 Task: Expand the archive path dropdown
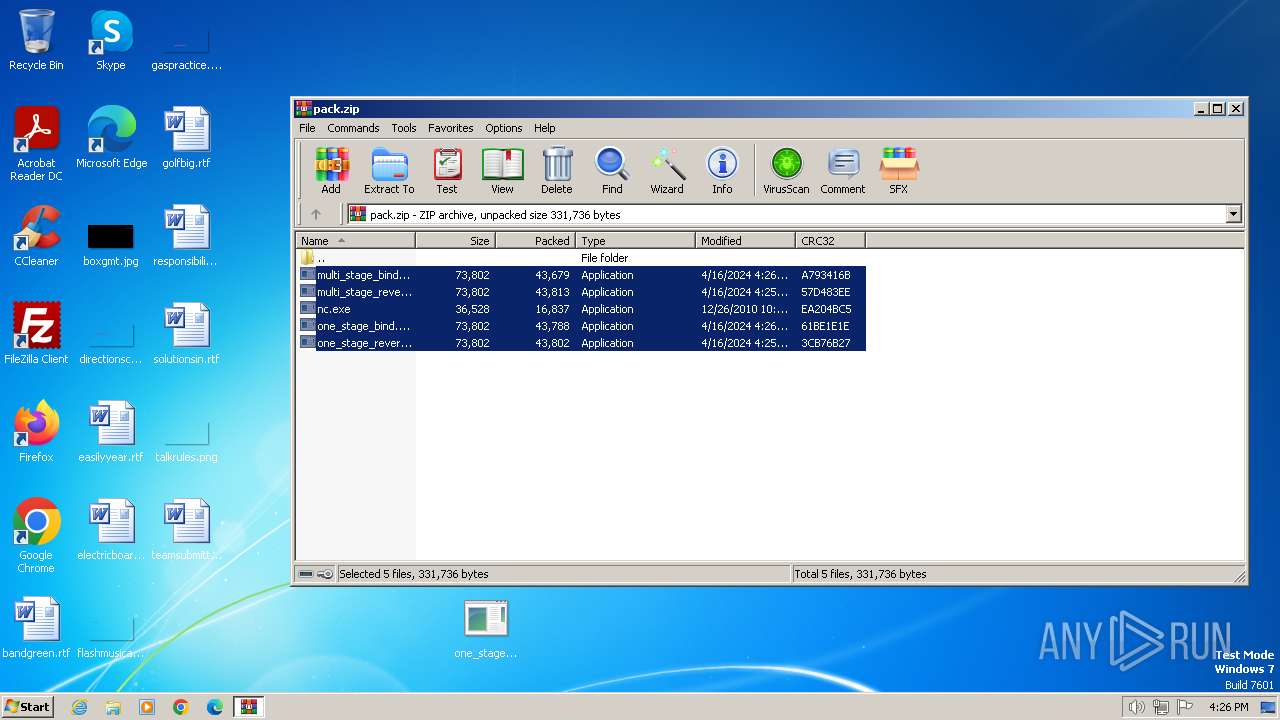pyautogui.click(x=1233, y=214)
